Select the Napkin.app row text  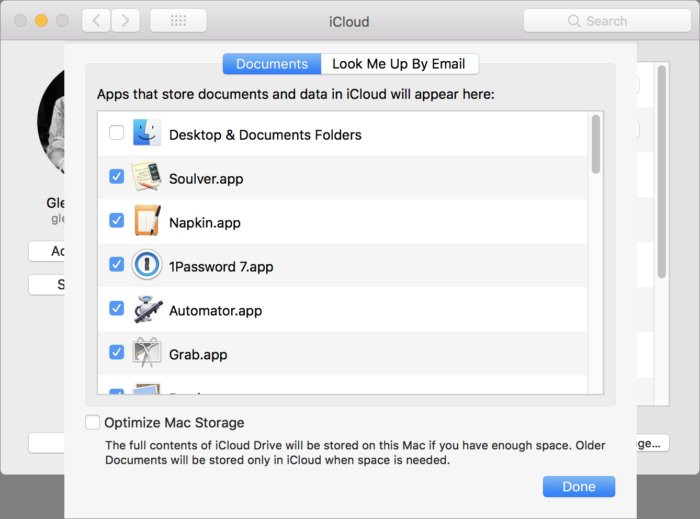205,223
